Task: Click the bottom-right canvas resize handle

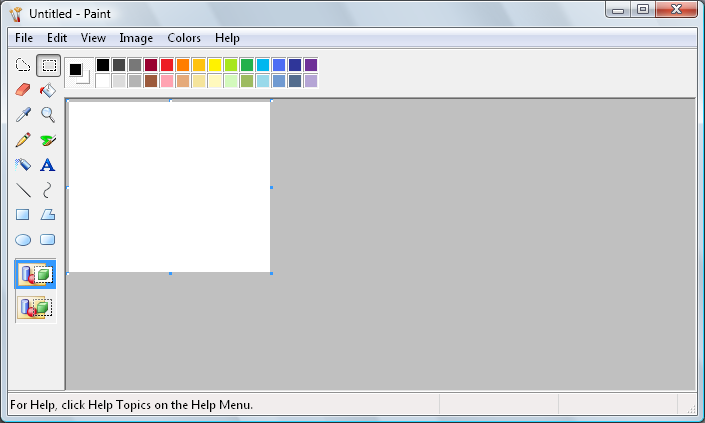Action: click(272, 273)
